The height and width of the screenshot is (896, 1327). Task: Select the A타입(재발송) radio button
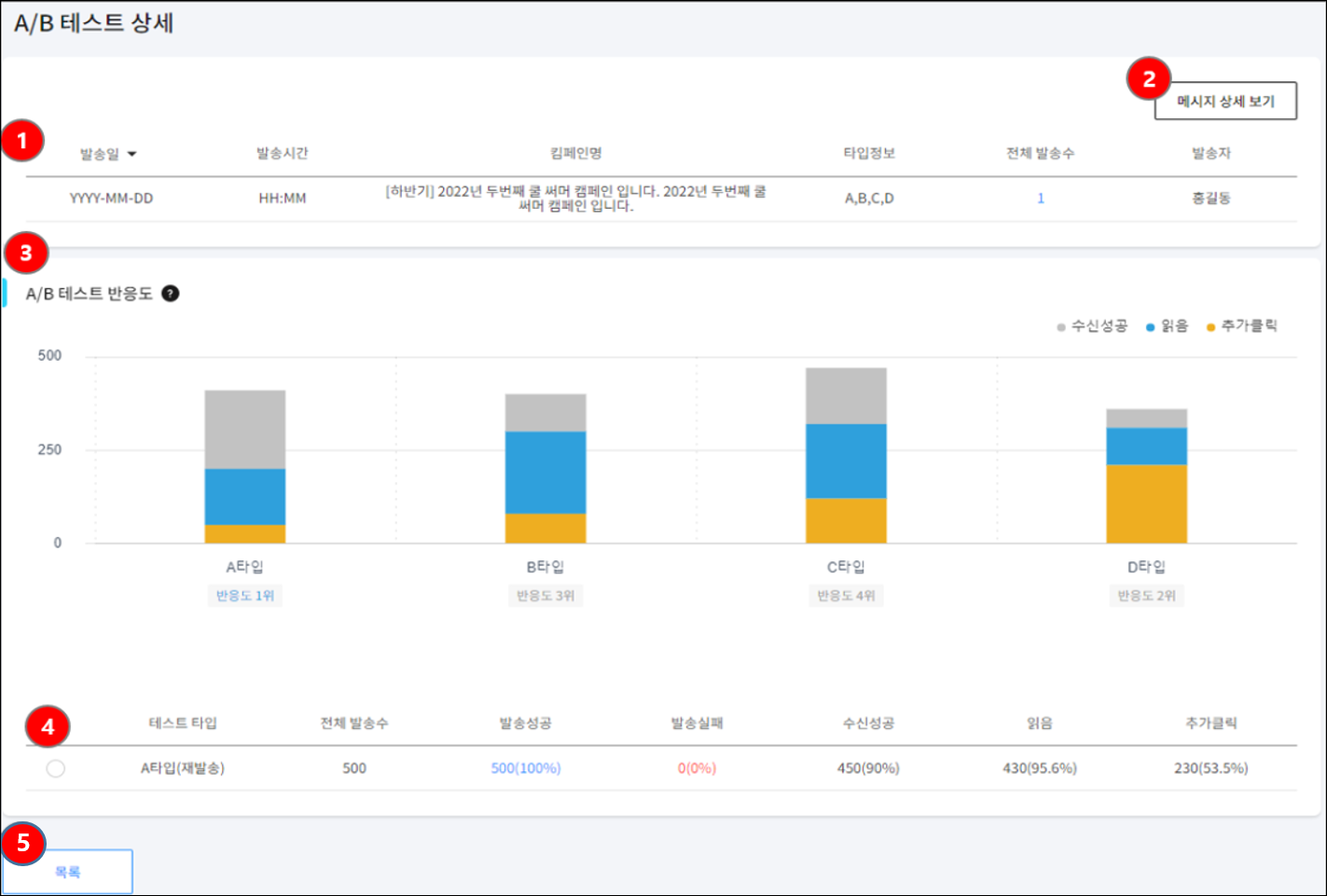[x=56, y=768]
